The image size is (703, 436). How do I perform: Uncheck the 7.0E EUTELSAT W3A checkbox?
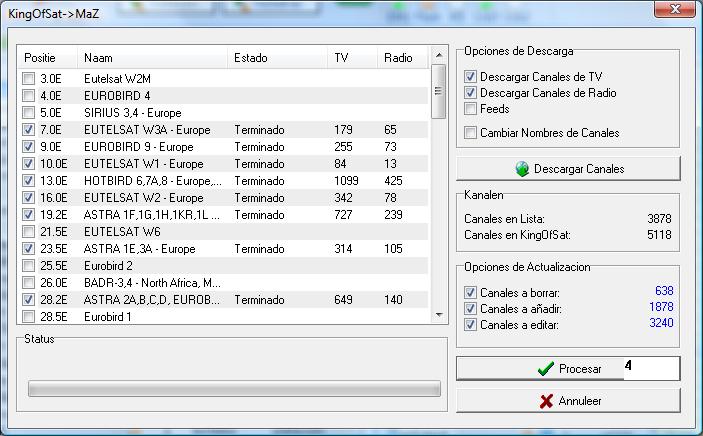(x=28, y=130)
